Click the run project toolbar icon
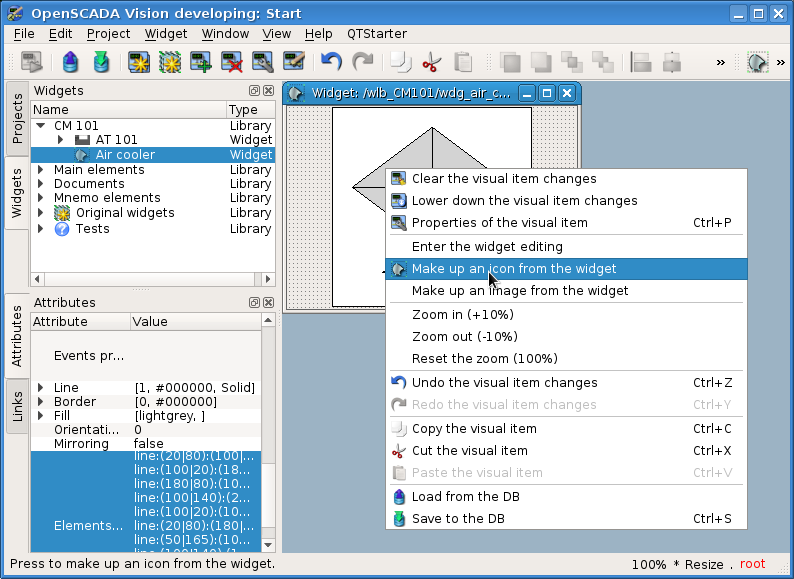The height and width of the screenshot is (579, 794). (32, 62)
